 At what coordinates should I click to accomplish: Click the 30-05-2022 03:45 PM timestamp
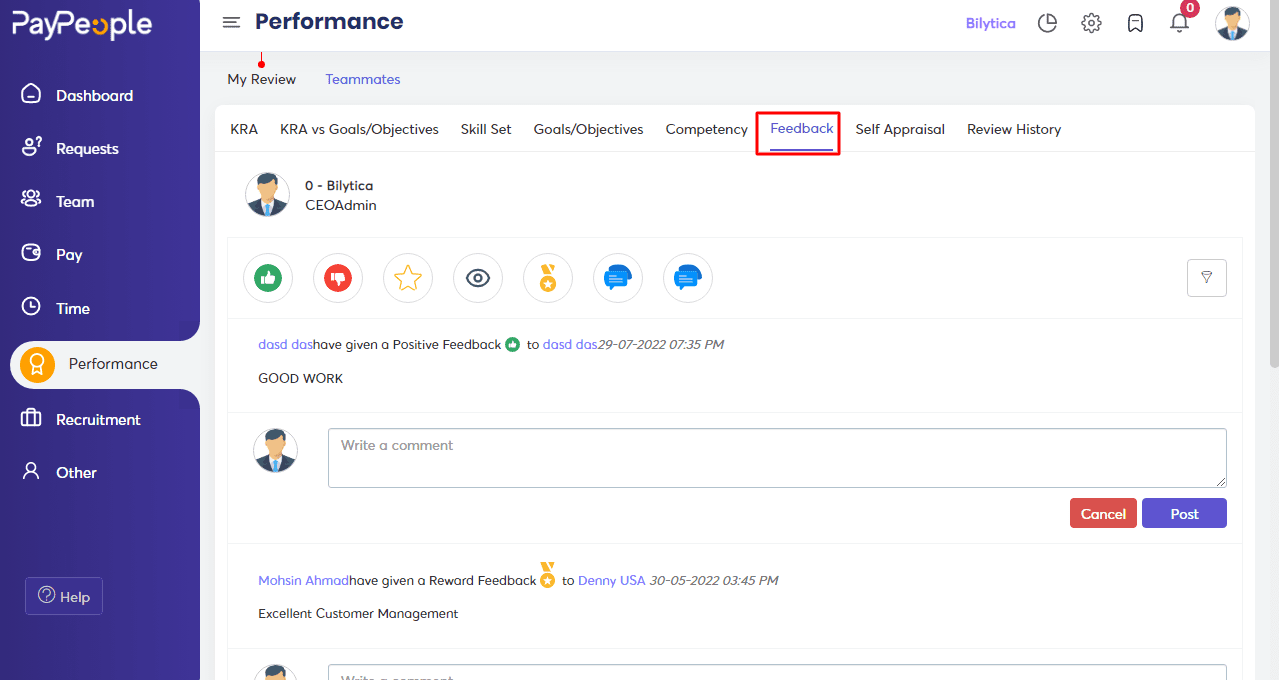coord(714,581)
